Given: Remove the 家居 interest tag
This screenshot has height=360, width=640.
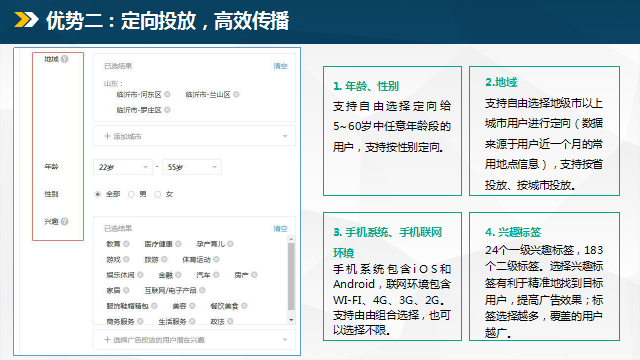Looking at the screenshot, I should pyautogui.click(x=127, y=290).
